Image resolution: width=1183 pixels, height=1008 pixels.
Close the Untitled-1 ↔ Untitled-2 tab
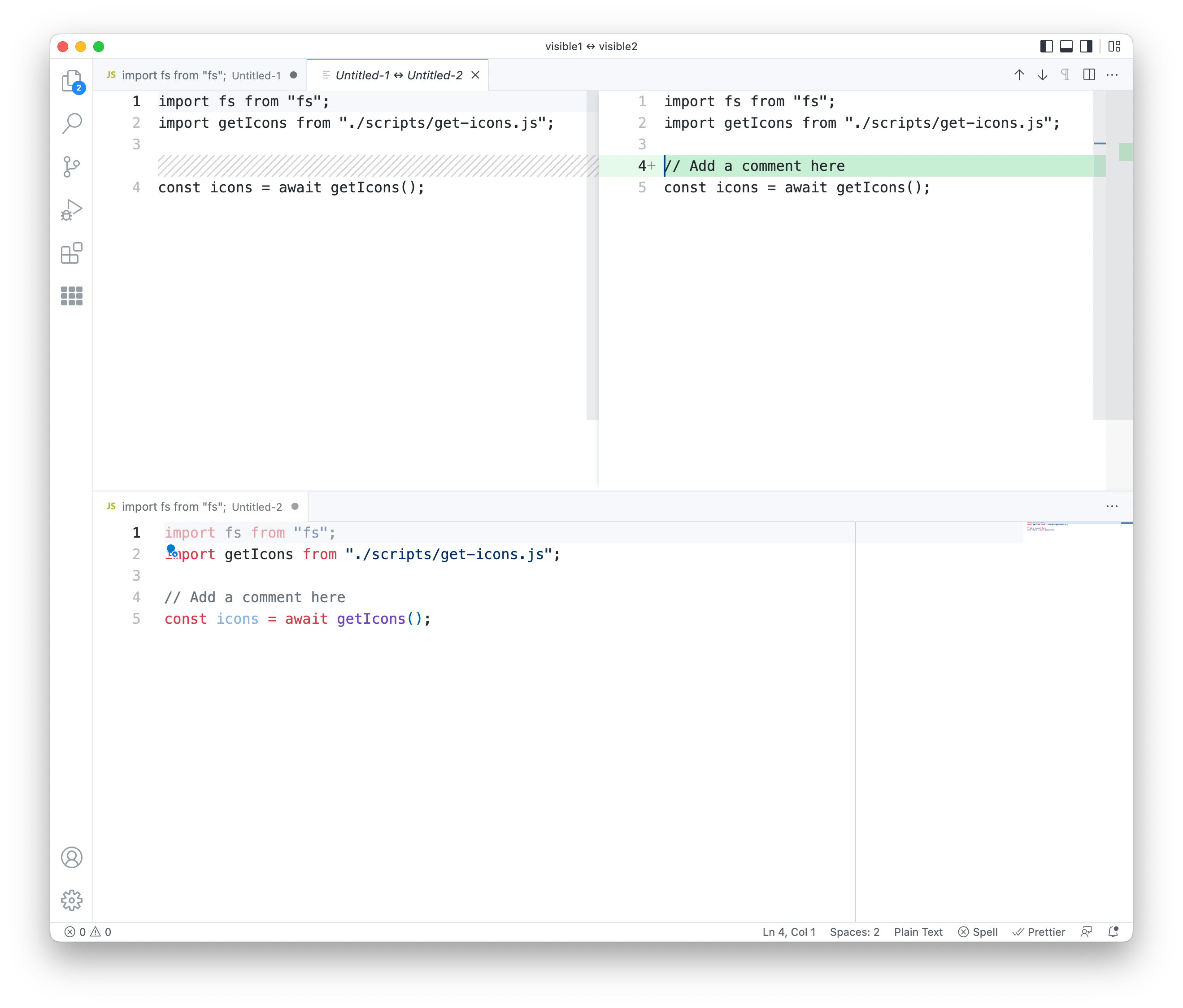[475, 75]
